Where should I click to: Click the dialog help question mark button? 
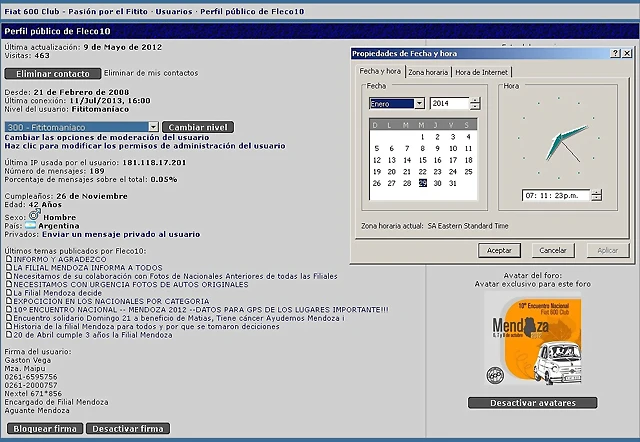[x=615, y=53]
